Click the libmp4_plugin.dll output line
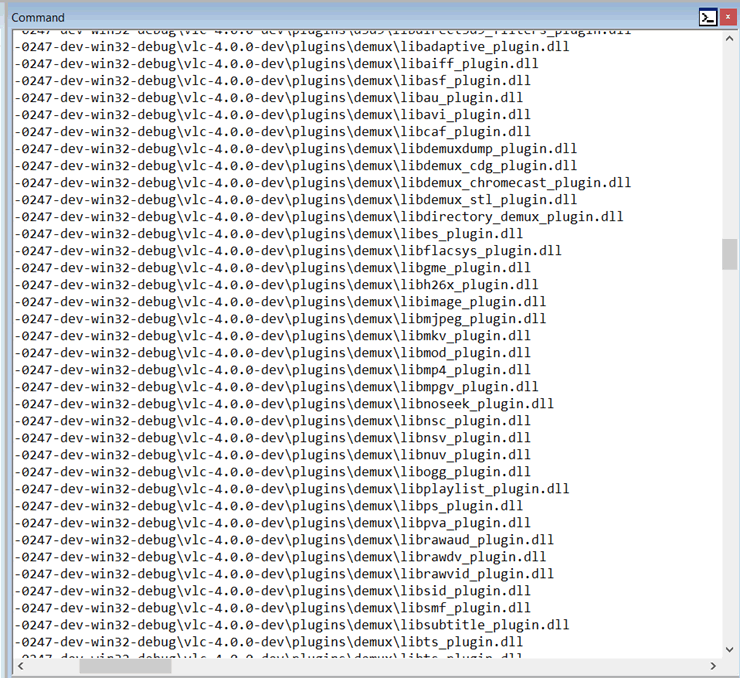Image resolution: width=740 pixels, height=678 pixels. (x=272, y=369)
